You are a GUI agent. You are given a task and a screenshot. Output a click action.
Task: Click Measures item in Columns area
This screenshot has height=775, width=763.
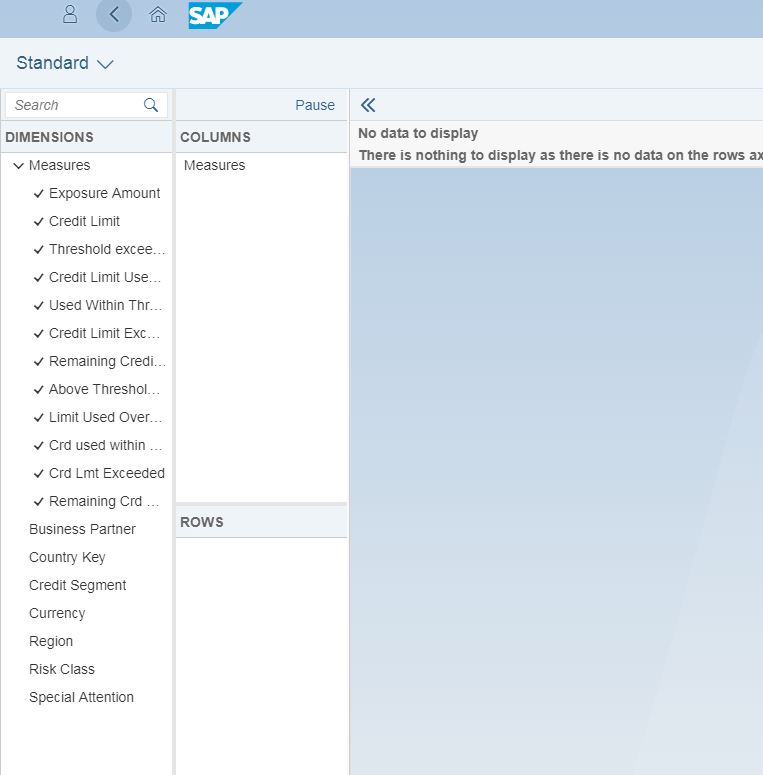214,165
